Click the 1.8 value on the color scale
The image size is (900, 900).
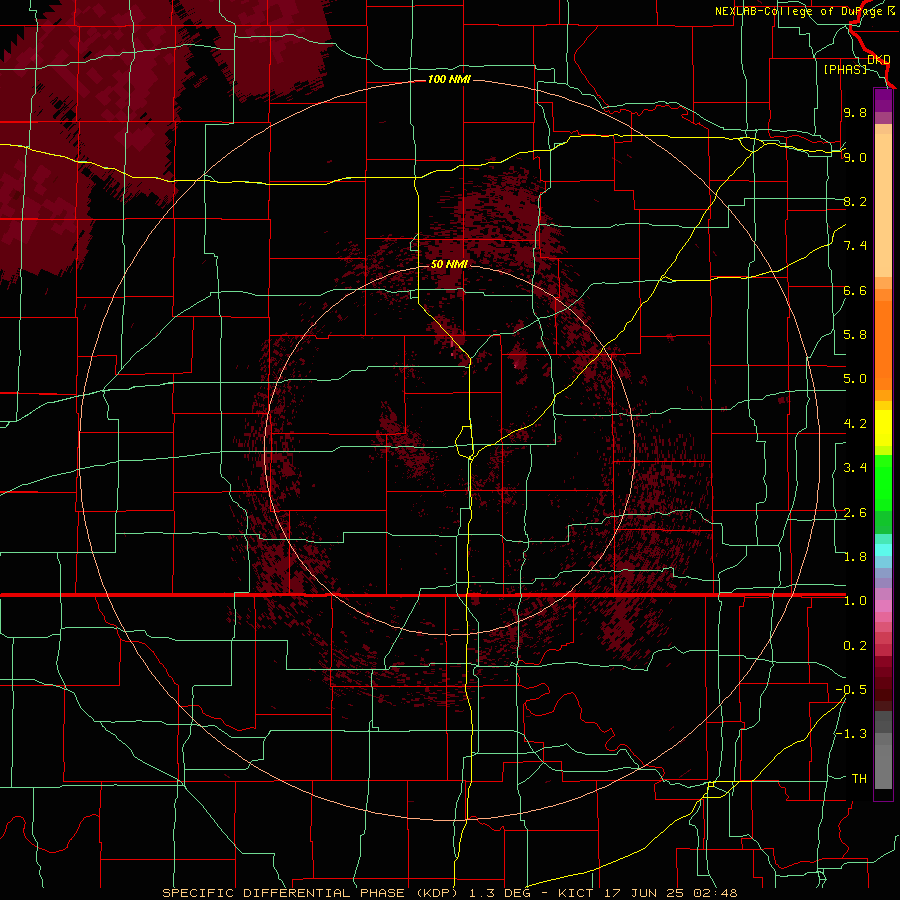[855, 557]
